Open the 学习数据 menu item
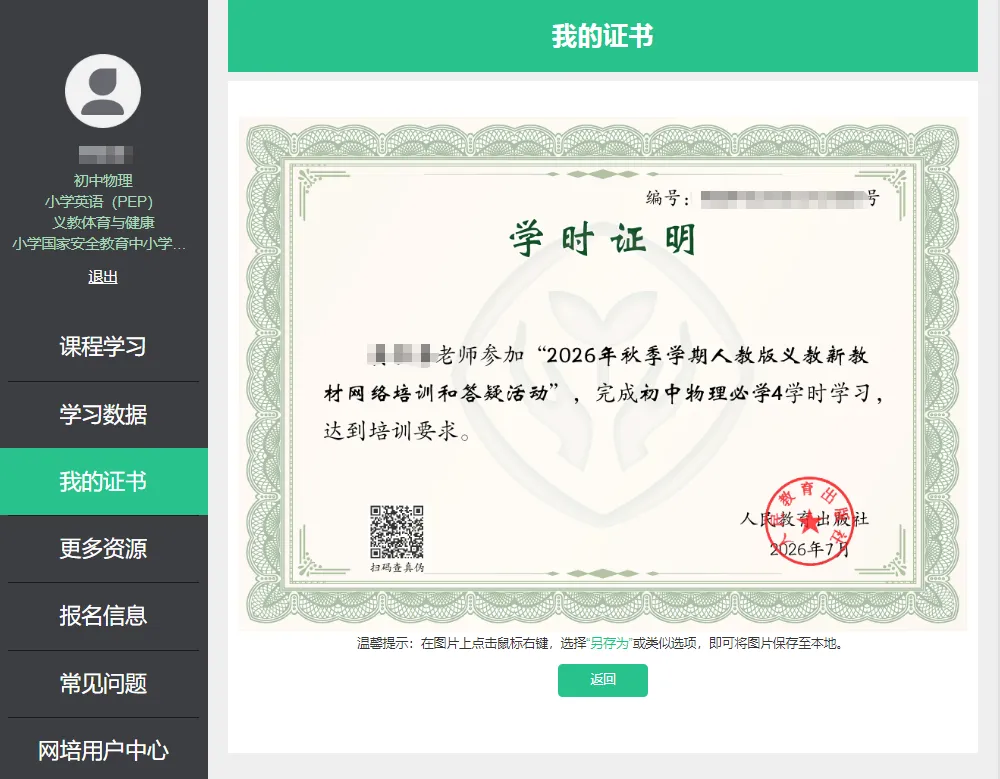 pos(103,415)
